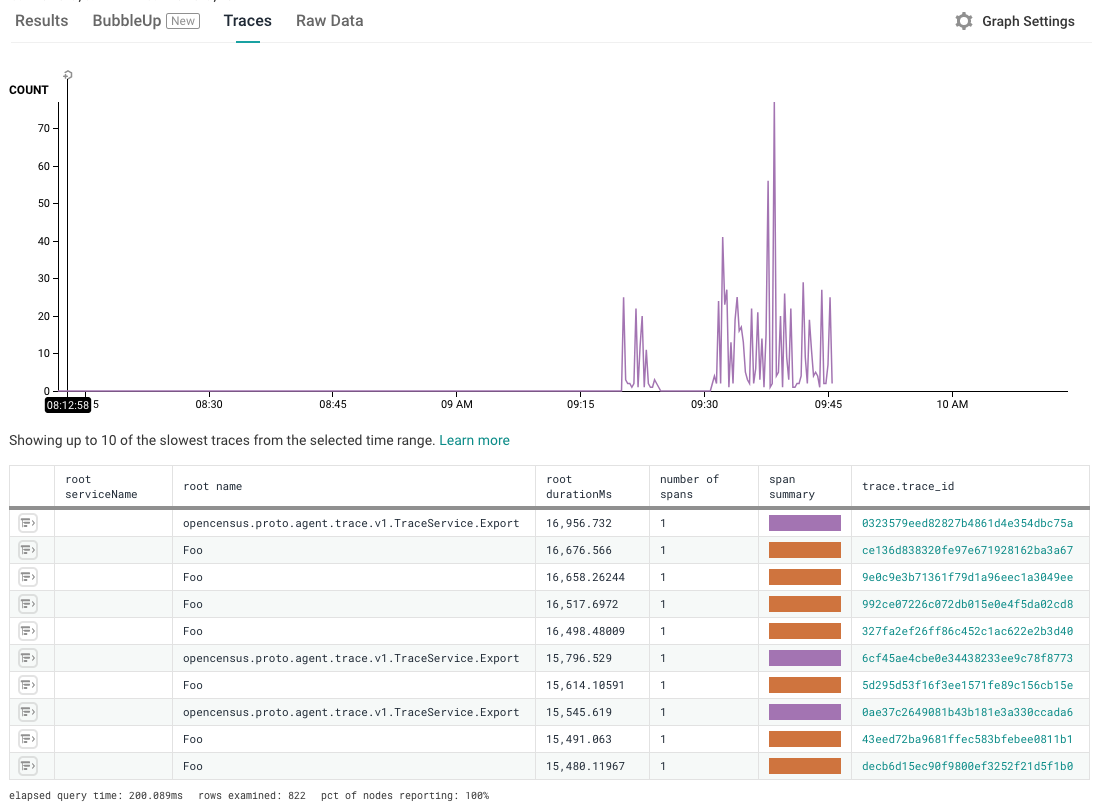Screen dimensions: 1110x808
Task: Click the 08:12:58 timestamp marker on axis
Action: pyautogui.click(x=68, y=405)
